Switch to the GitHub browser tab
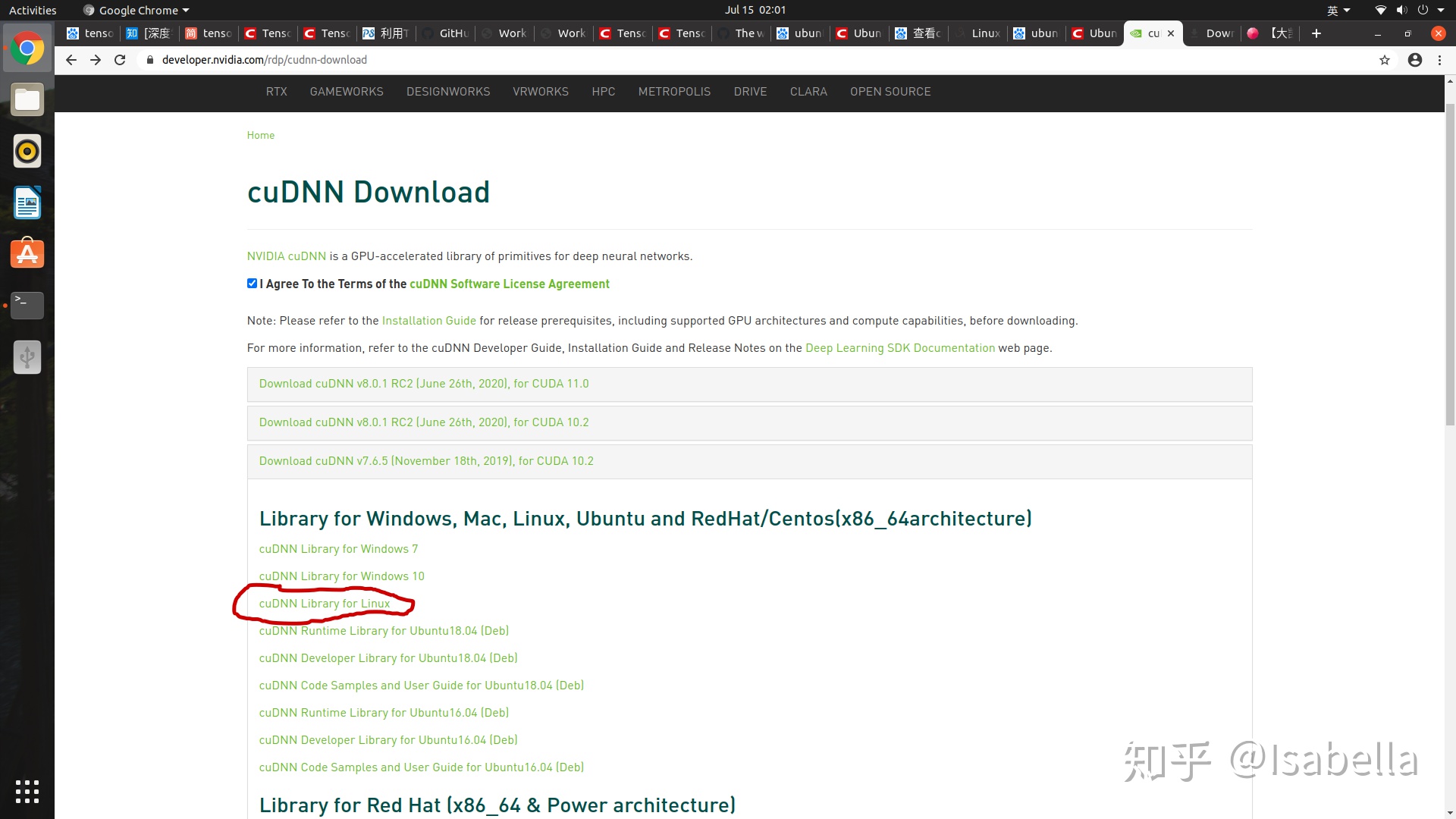Screen dimensions: 1456x819 point(447,33)
